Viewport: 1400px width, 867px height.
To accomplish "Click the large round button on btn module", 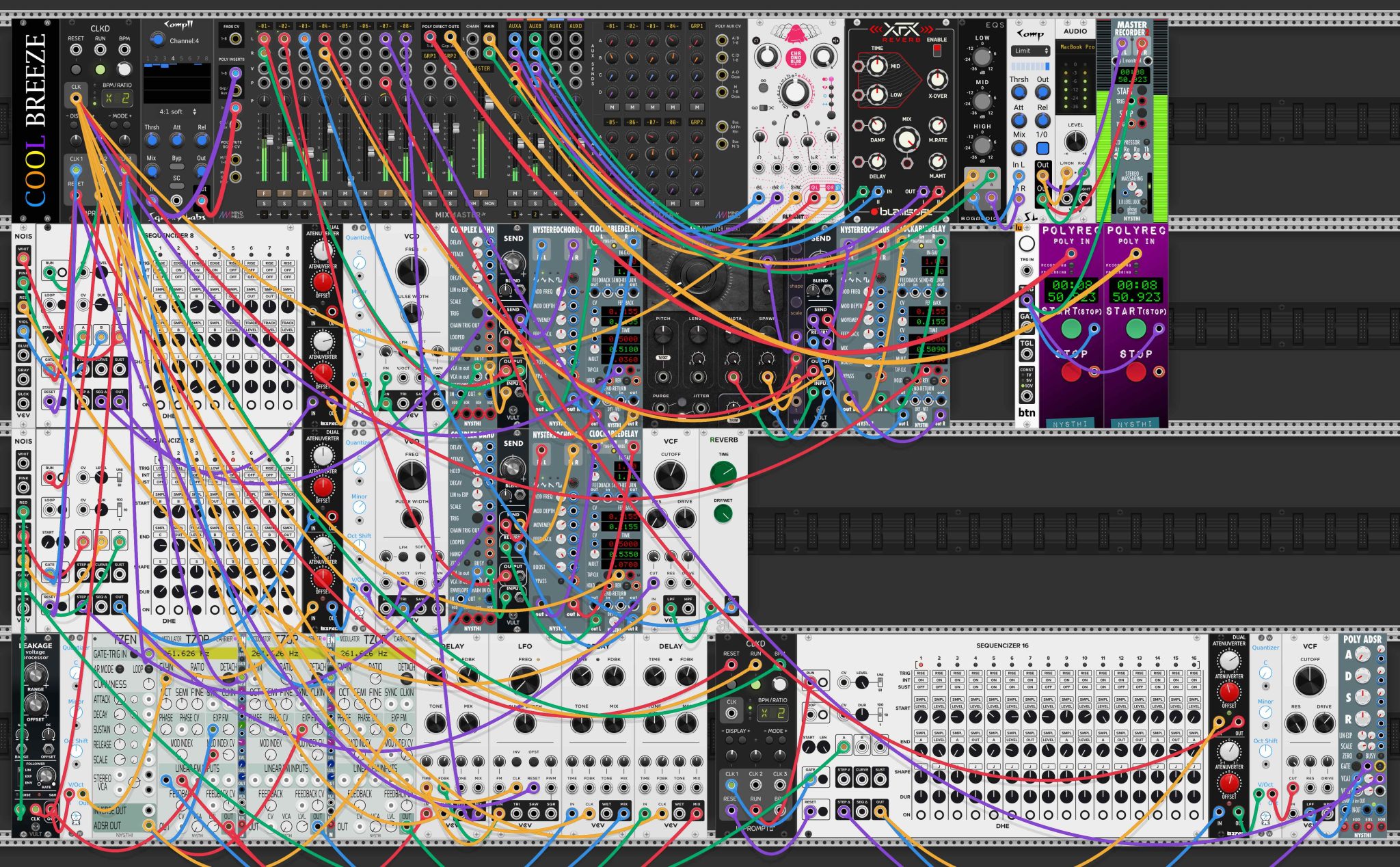I will [x=1027, y=243].
